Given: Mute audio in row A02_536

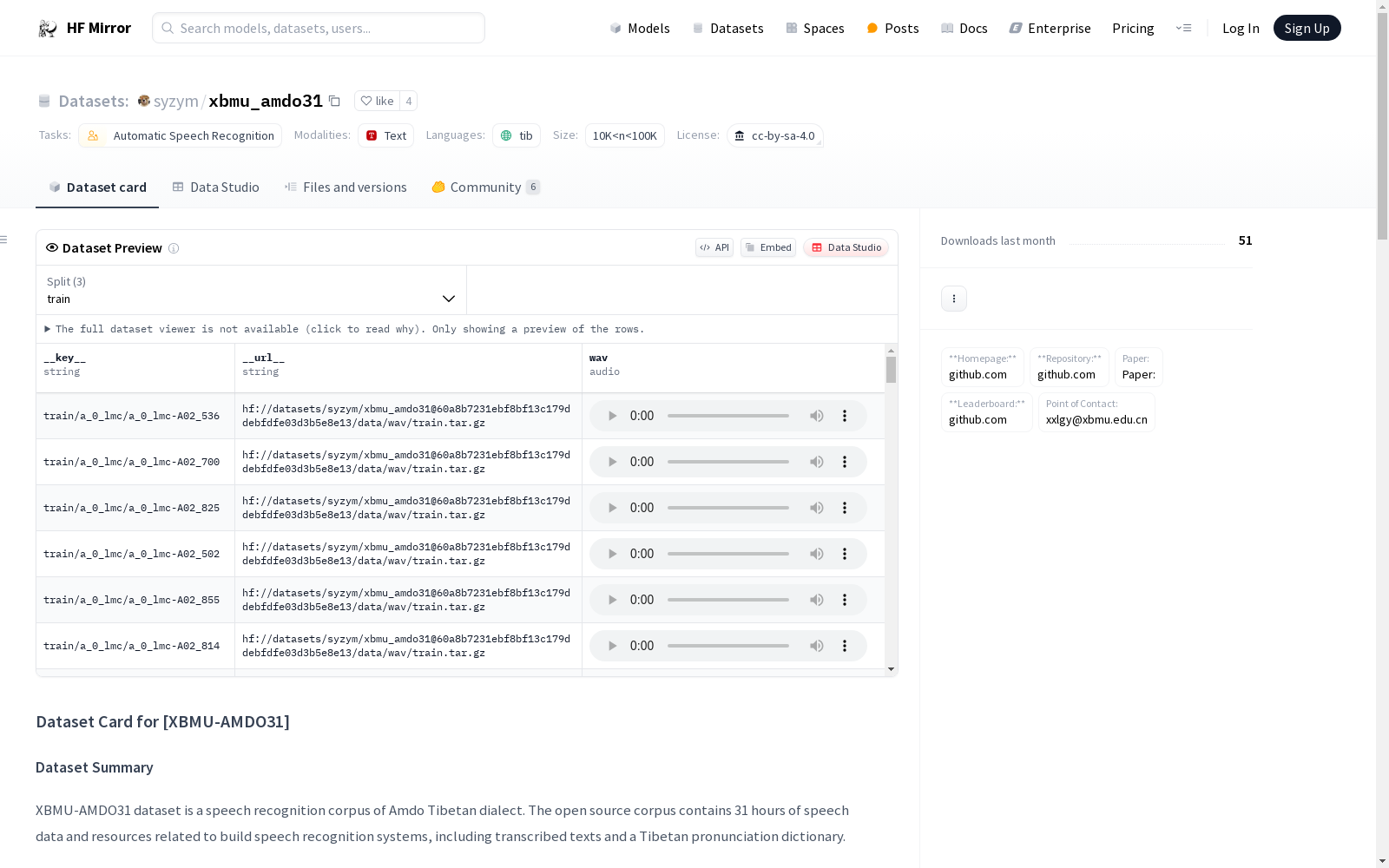Looking at the screenshot, I should click(817, 416).
